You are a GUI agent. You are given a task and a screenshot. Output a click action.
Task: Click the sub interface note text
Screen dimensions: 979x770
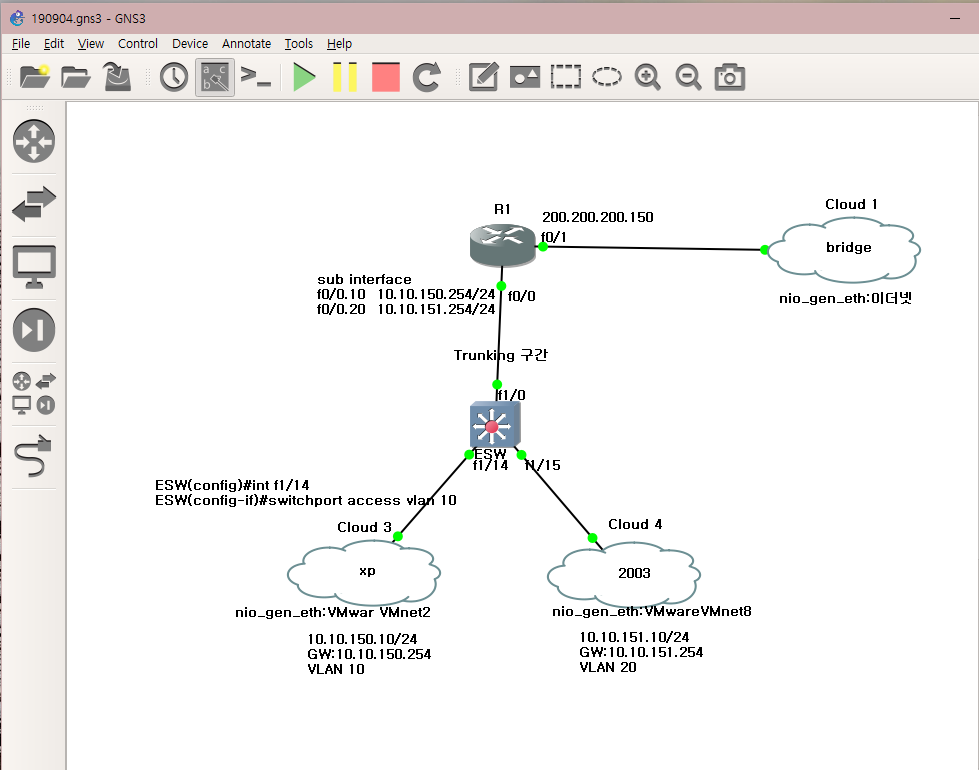pyautogui.click(x=406, y=294)
